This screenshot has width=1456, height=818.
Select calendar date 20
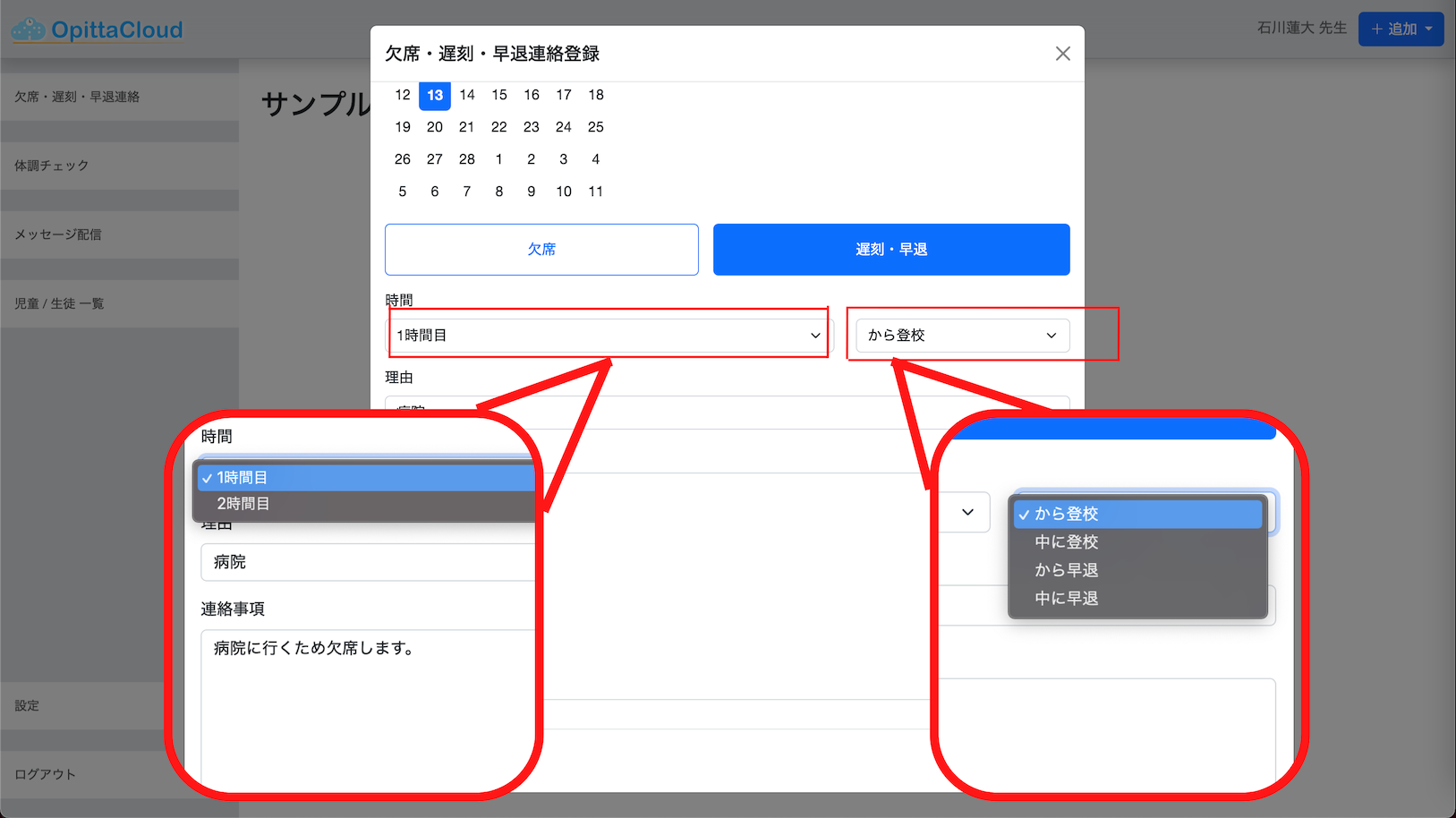point(435,127)
